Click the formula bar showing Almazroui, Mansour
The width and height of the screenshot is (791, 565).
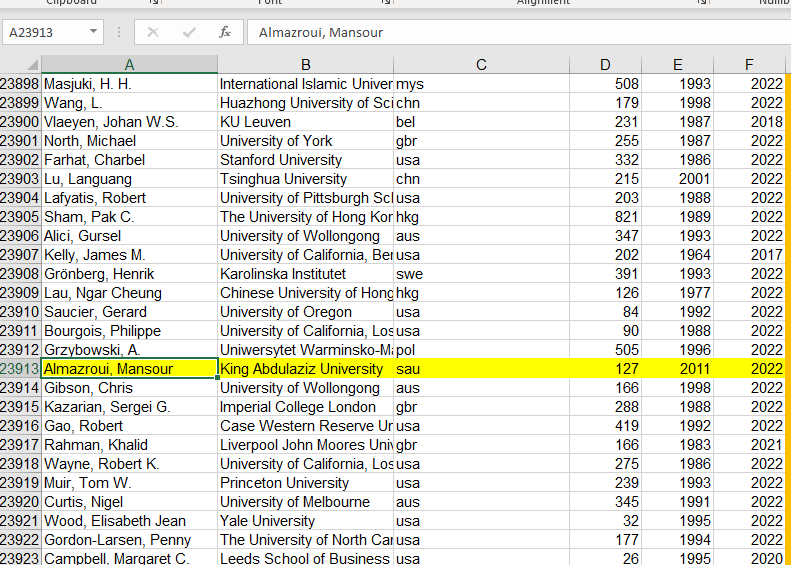519,32
